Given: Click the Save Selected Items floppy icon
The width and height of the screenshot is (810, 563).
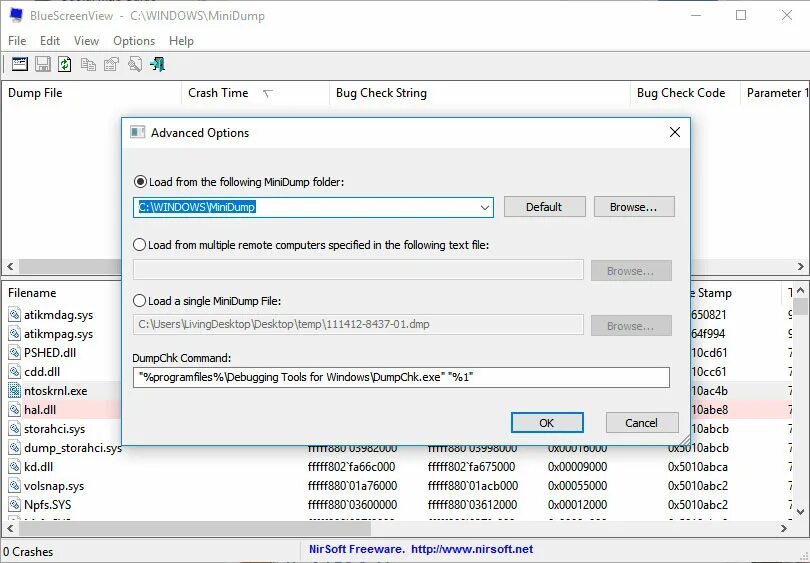Looking at the screenshot, I should coord(42,64).
